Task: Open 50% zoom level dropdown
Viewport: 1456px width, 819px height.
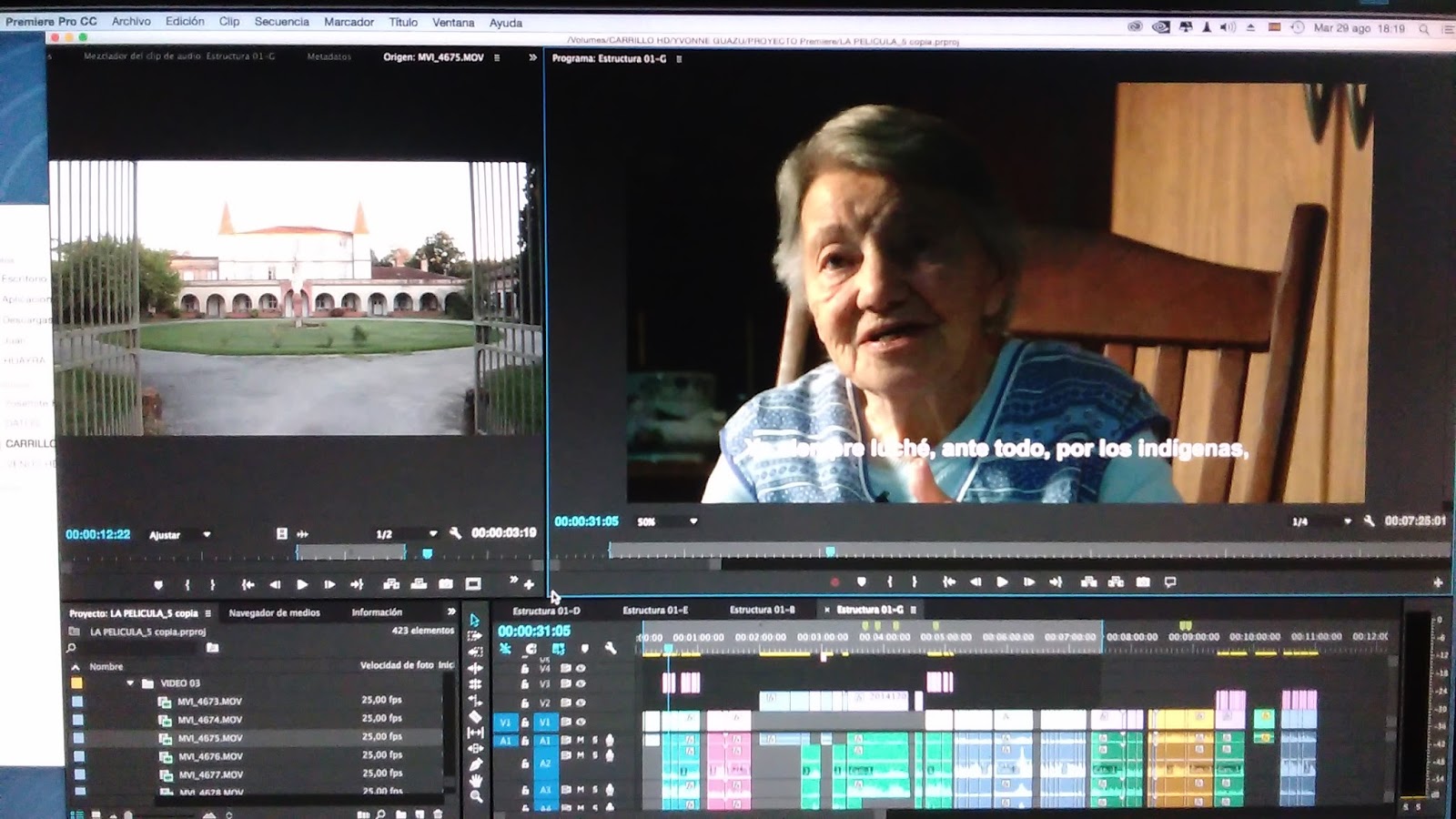Action: pyautogui.click(x=667, y=521)
